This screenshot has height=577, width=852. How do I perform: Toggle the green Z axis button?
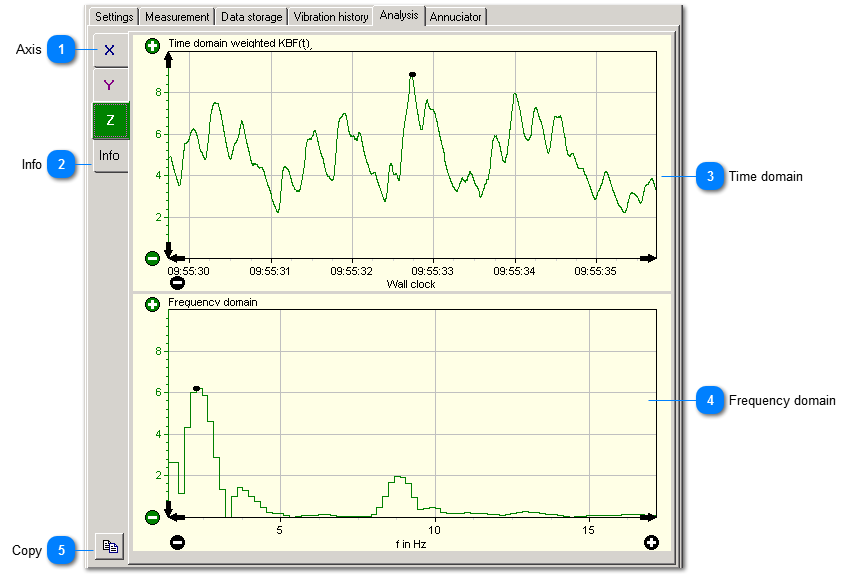click(110, 120)
